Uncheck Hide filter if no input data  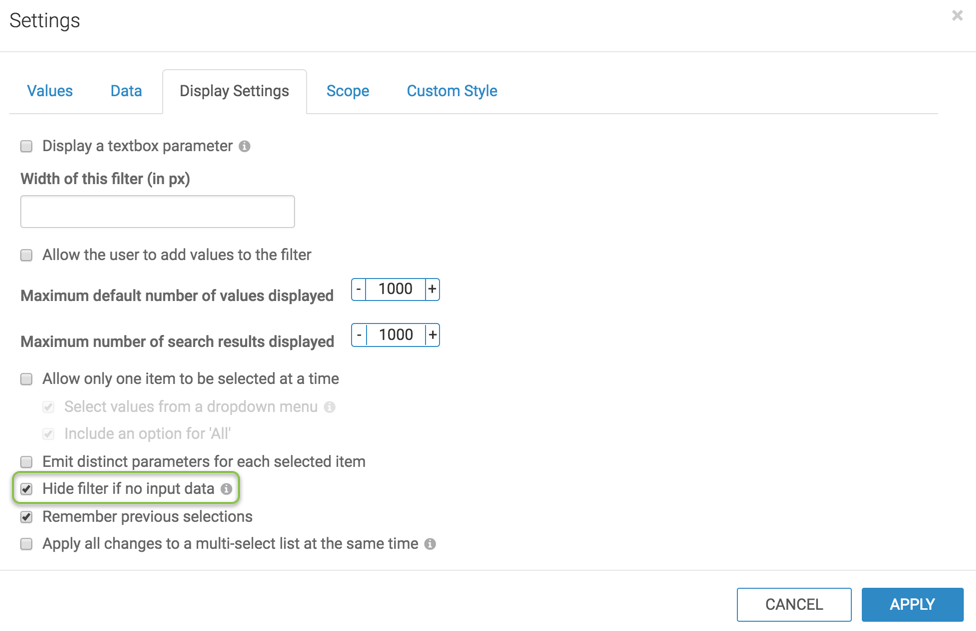tap(27, 489)
